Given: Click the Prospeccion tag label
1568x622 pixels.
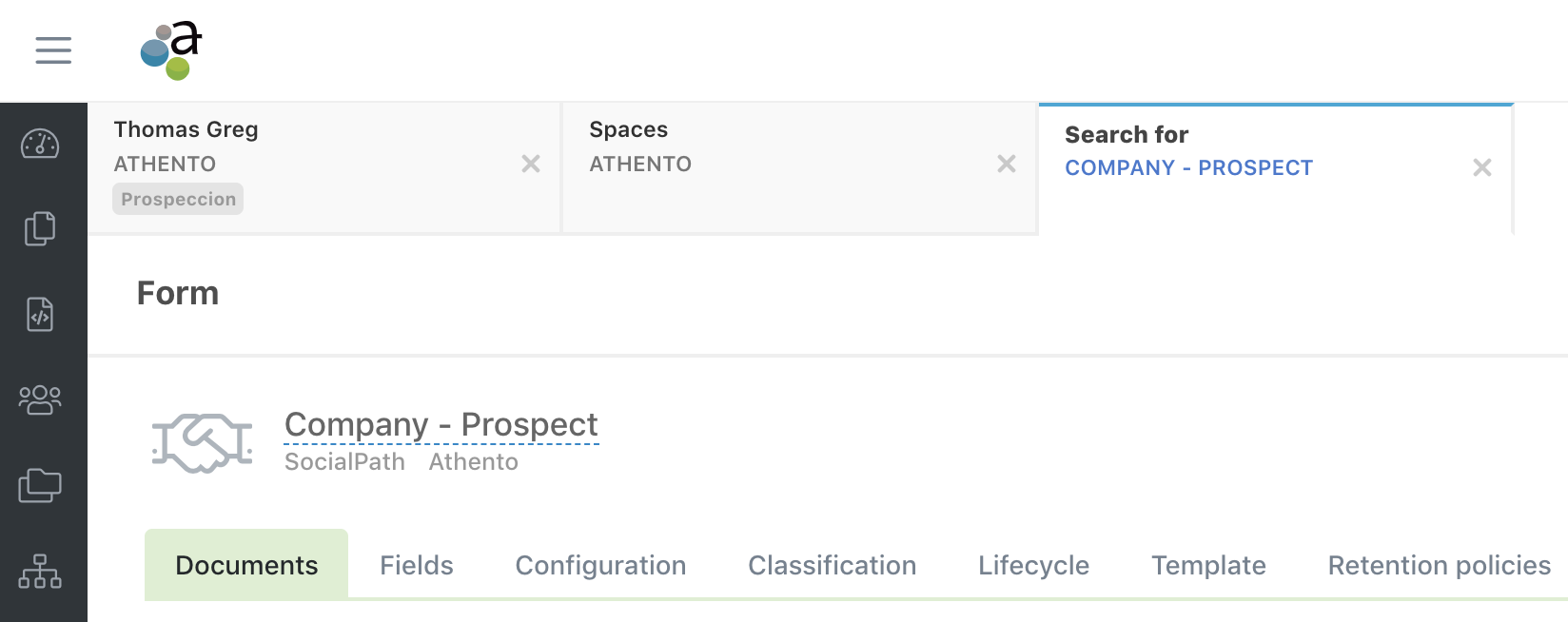Looking at the screenshot, I should click(x=179, y=200).
